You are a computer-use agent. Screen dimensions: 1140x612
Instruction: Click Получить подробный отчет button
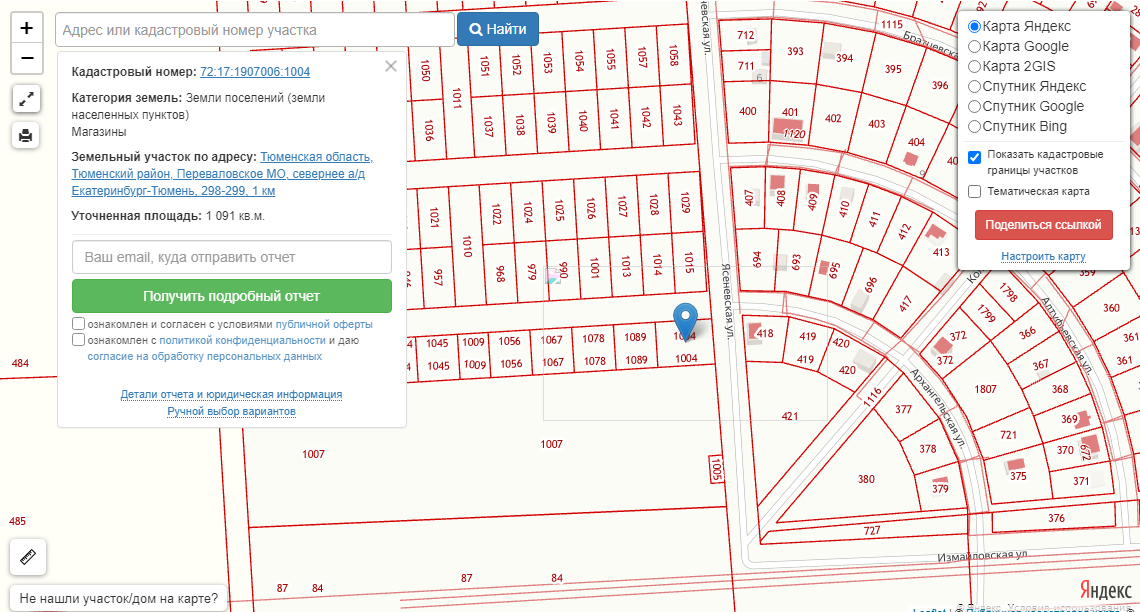tap(232, 297)
